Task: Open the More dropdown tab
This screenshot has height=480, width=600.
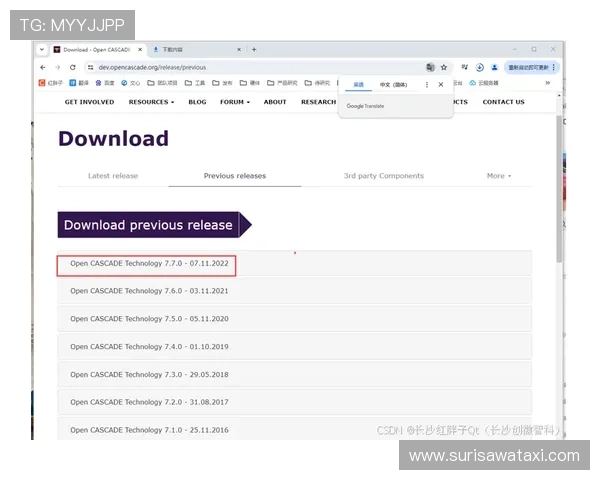Action: tap(498, 176)
